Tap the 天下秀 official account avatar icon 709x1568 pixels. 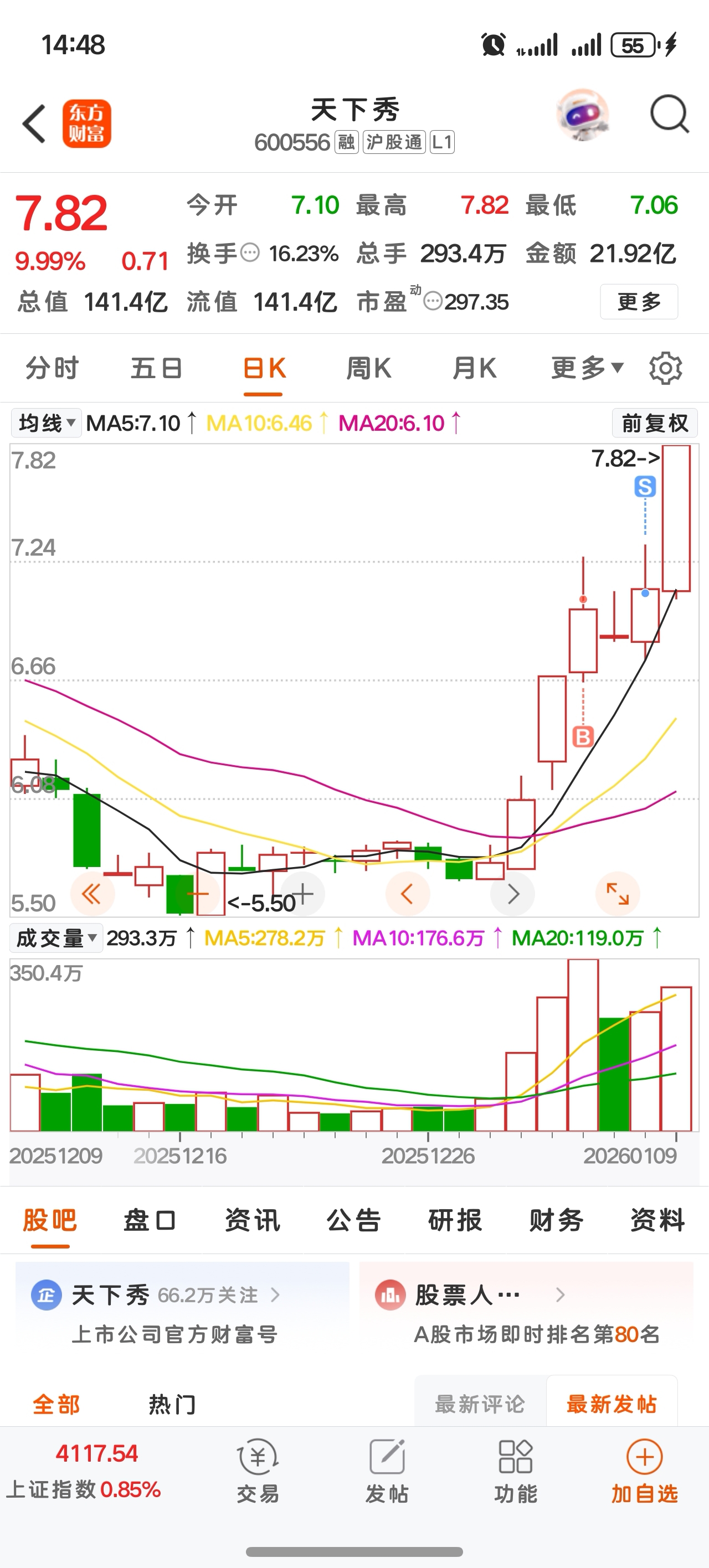pyautogui.click(x=47, y=1295)
